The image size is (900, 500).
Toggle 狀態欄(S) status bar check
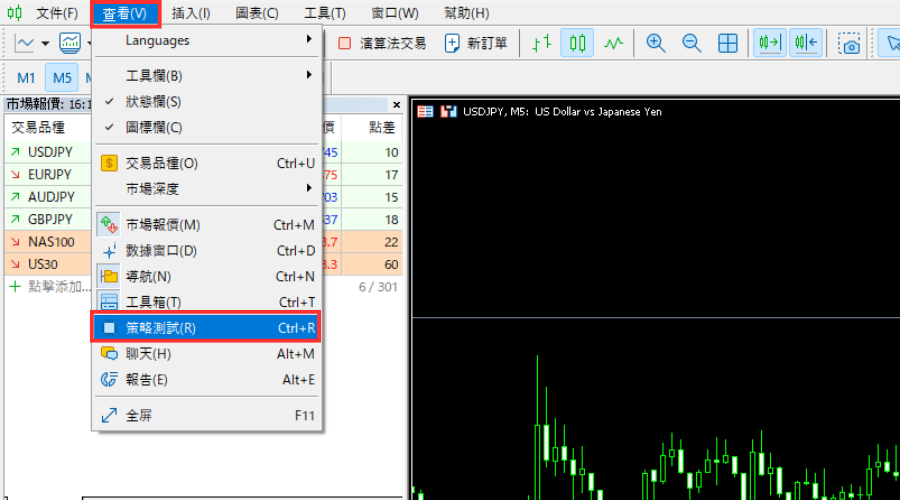153,101
